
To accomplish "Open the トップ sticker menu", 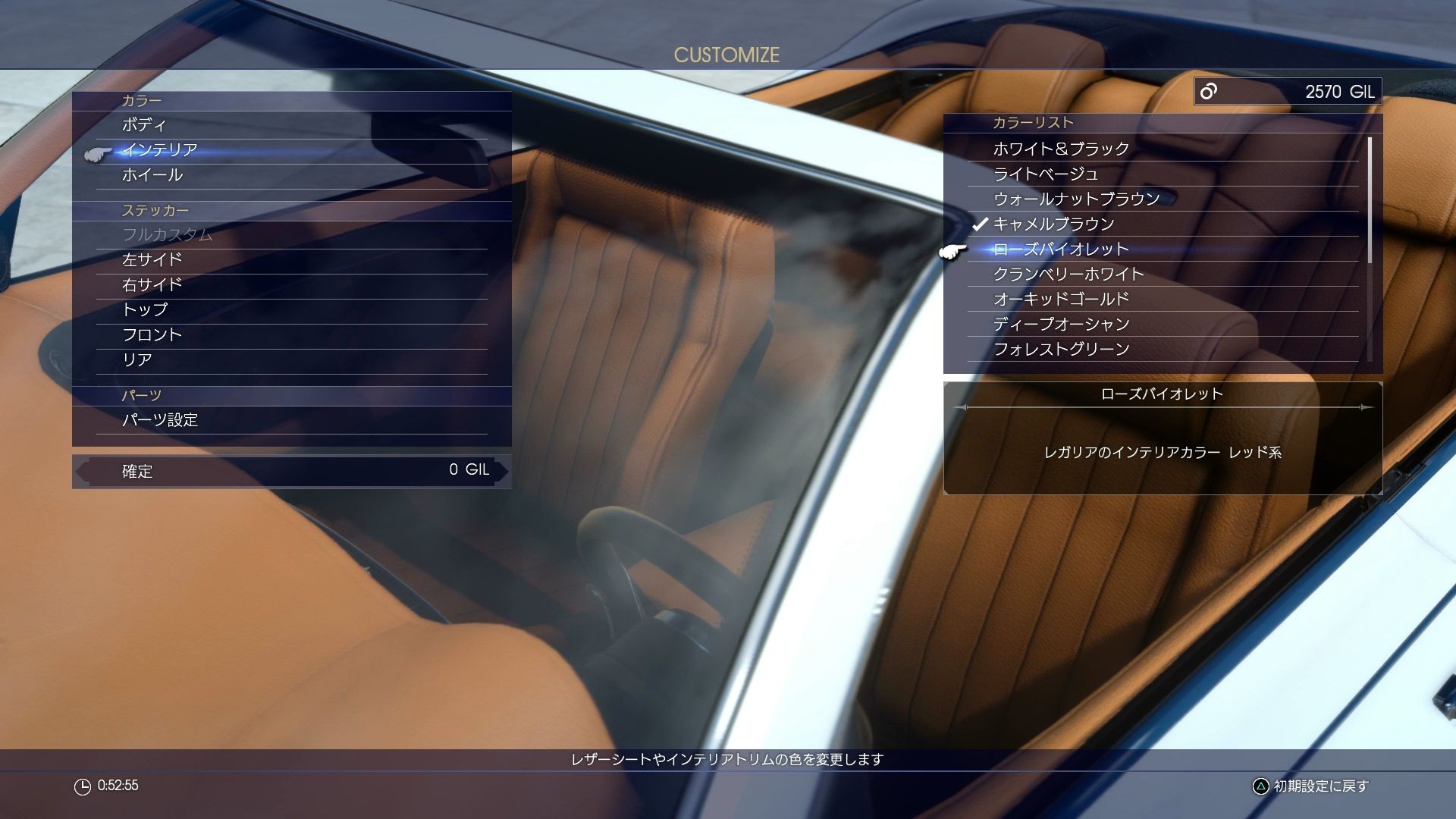I will click(292, 310).
